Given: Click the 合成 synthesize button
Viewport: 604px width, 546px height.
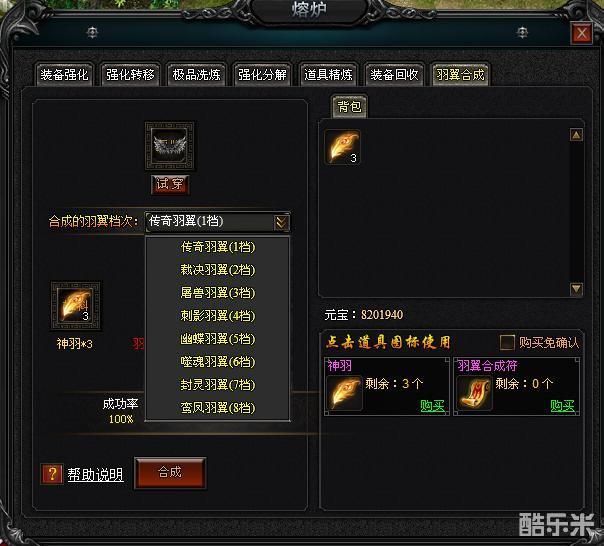Looking at the screenshot, I should pyautogui.click(x=170, y=473).
